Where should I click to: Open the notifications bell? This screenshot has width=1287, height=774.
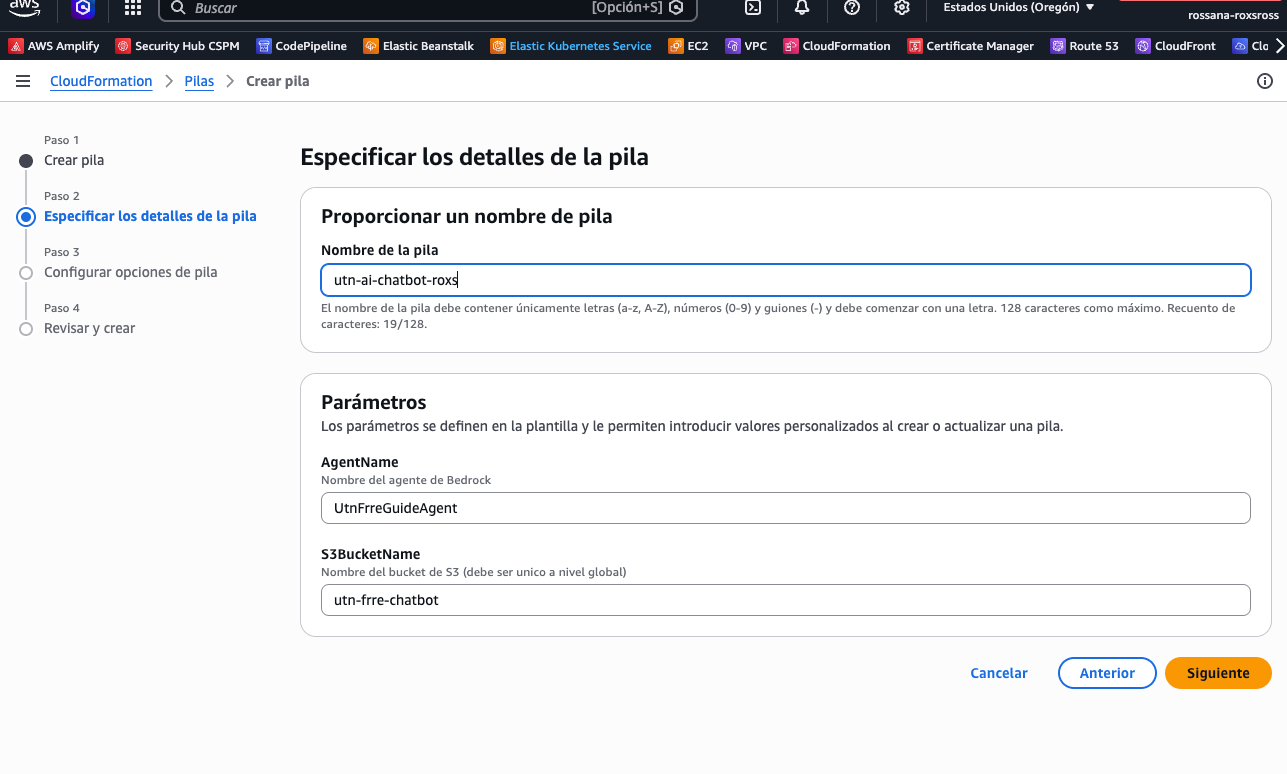click(x=802, y=8)
